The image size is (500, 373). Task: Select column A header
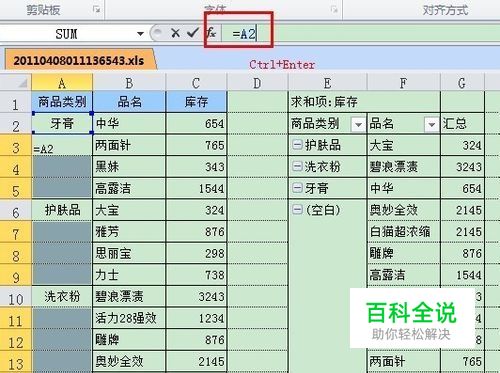tap(62, 82)
